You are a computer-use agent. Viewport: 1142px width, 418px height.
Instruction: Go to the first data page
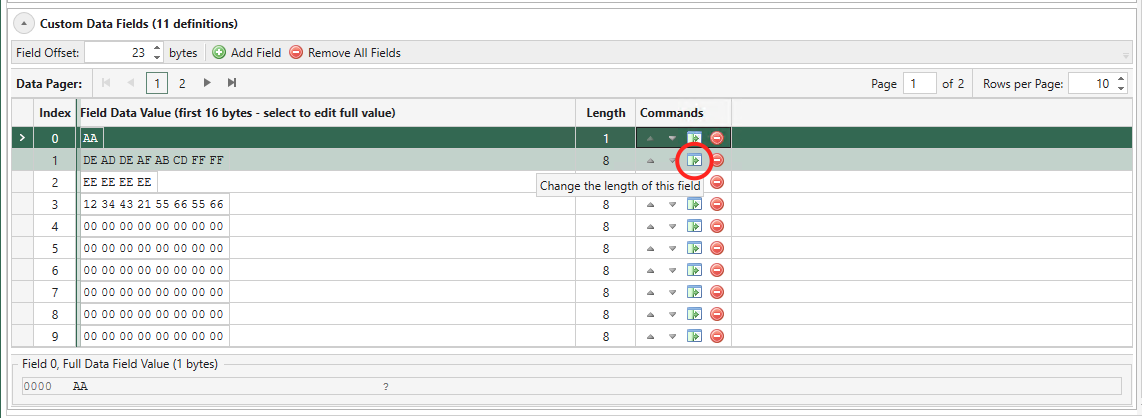[106, 83]
